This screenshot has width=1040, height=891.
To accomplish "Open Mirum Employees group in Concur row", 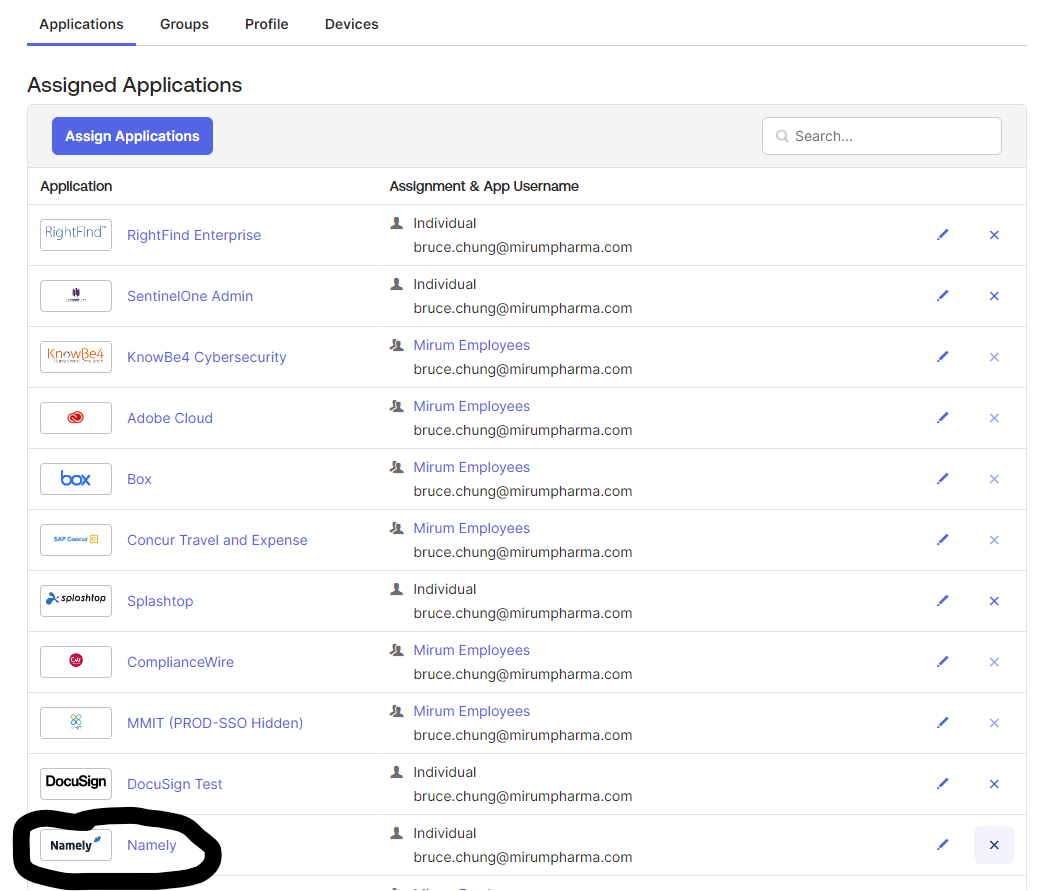I will (x=472, y=528).
